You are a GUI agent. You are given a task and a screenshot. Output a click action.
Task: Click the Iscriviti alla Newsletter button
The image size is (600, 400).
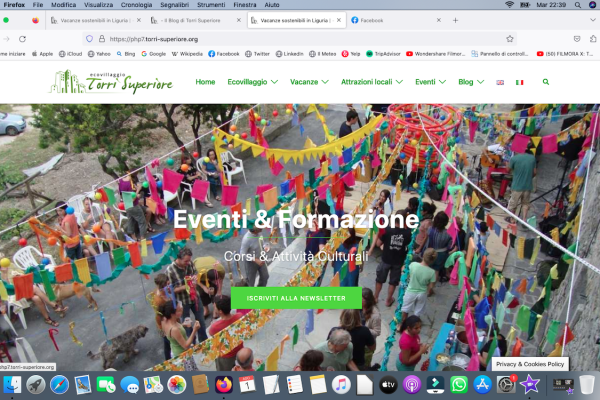[x=296, y=298]
